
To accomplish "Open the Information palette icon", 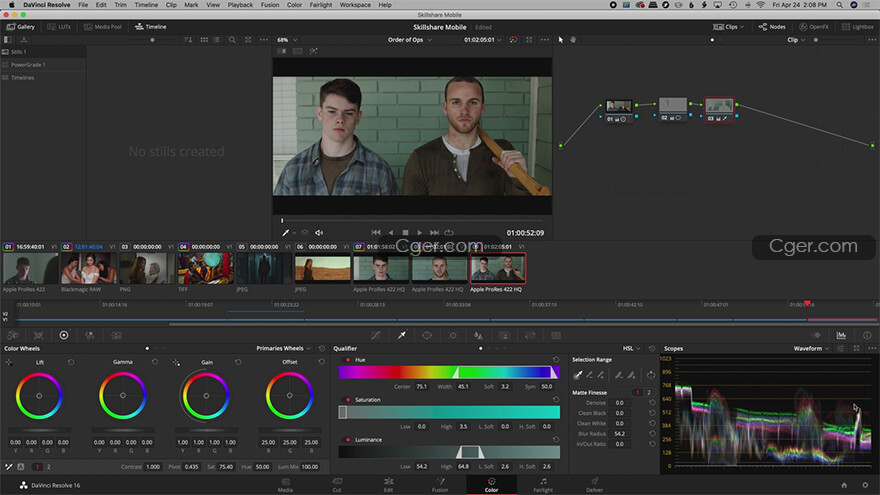I will 867,335.
